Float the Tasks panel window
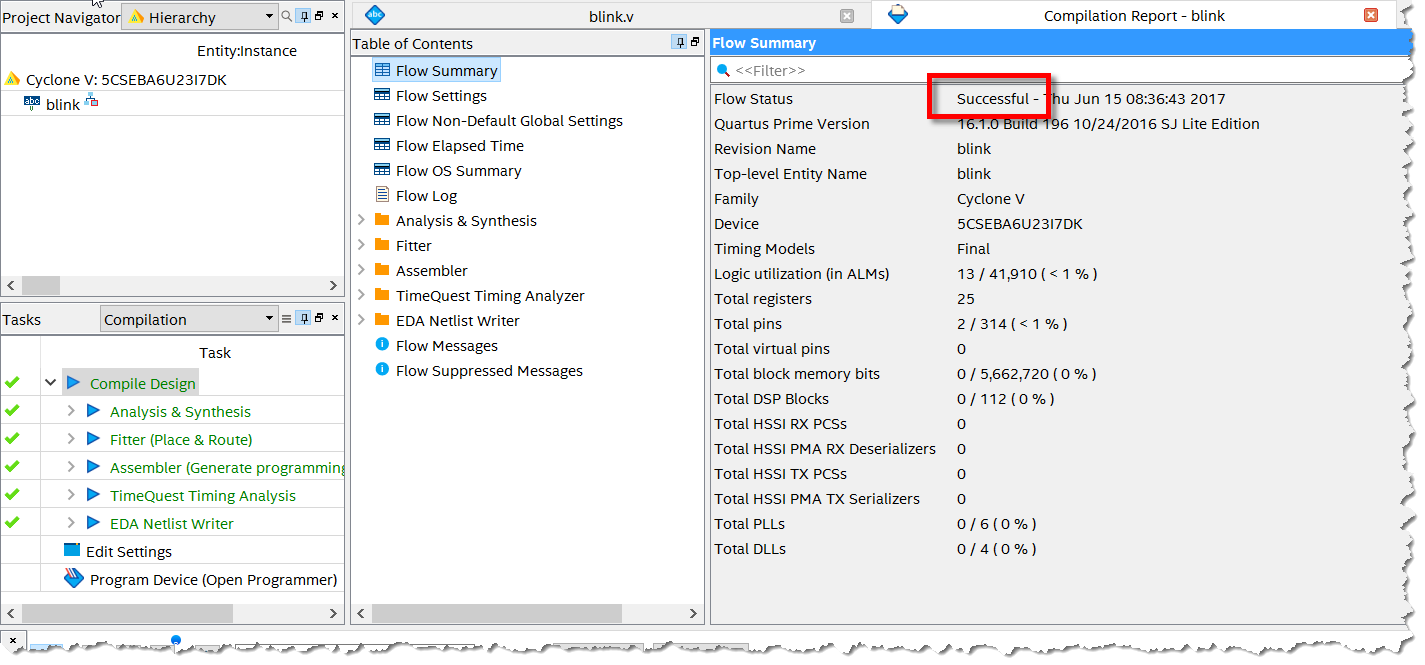1425x665 pixels. 319,318
